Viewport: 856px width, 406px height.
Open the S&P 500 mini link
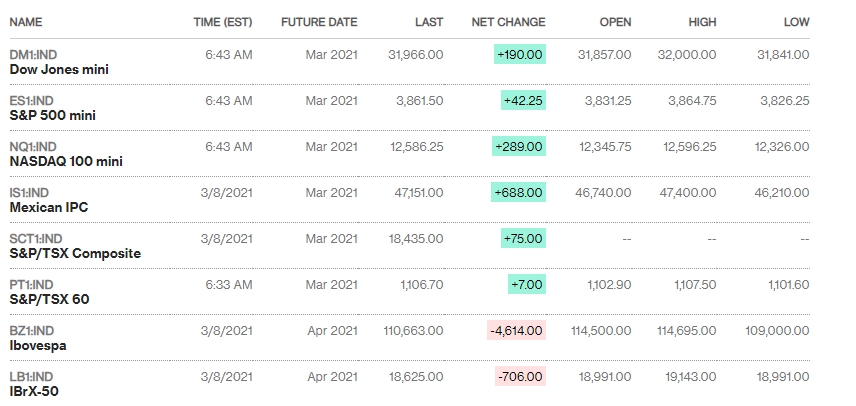click(x=52, y=116)
